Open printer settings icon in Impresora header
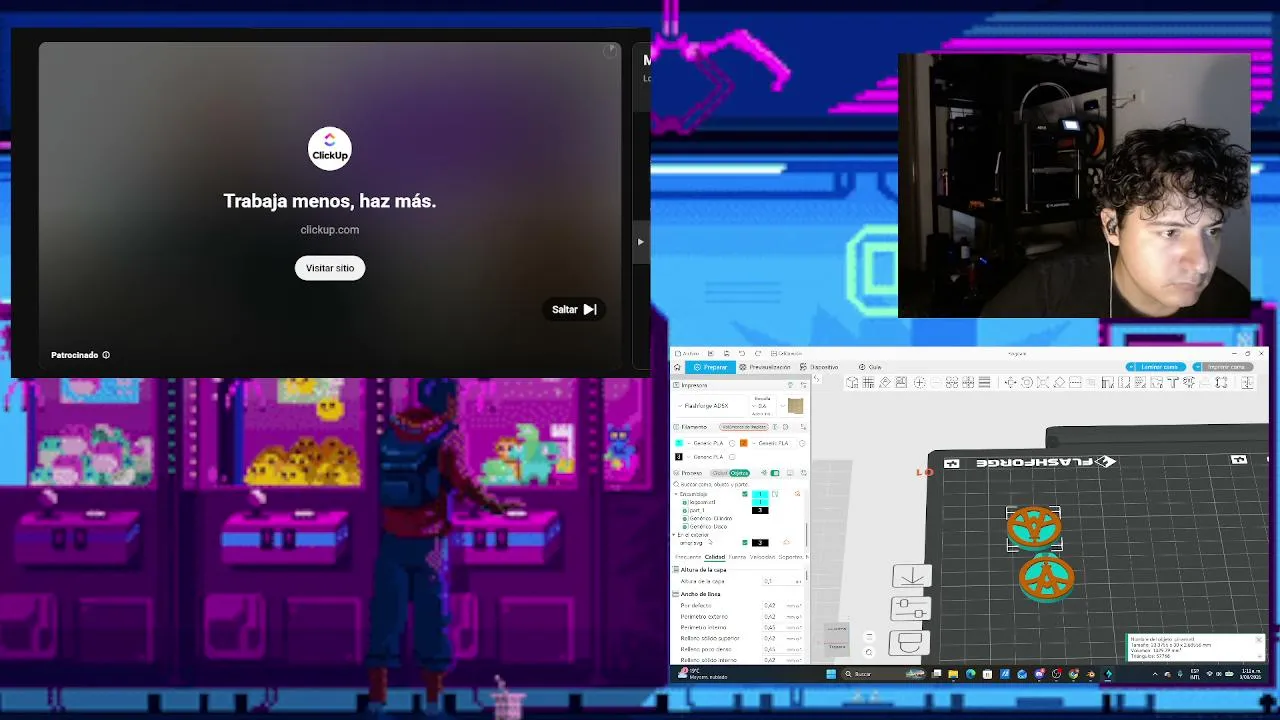This screenshot has width=1280, height=720. (802, 385)
